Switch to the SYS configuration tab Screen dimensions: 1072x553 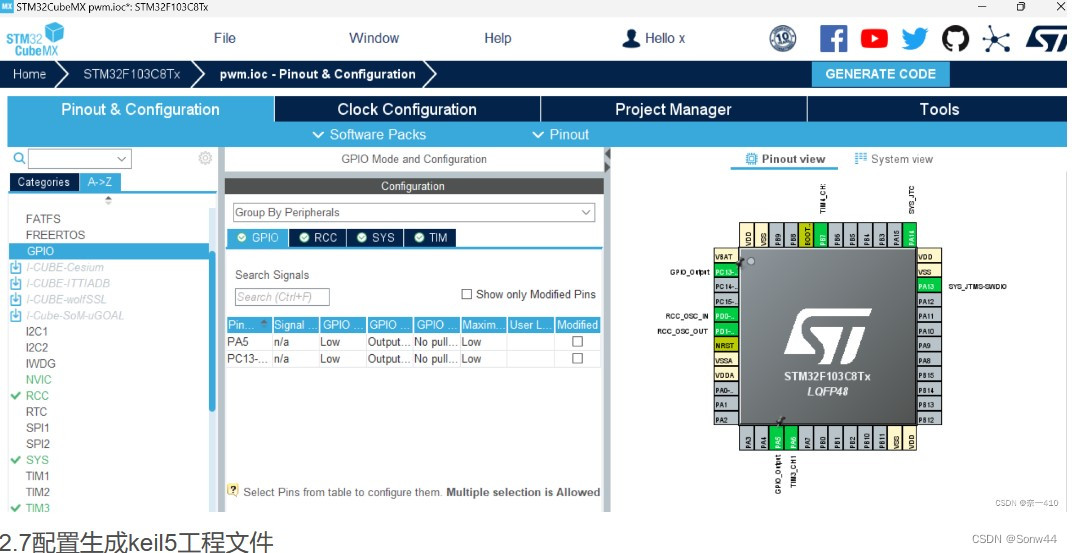375,237
